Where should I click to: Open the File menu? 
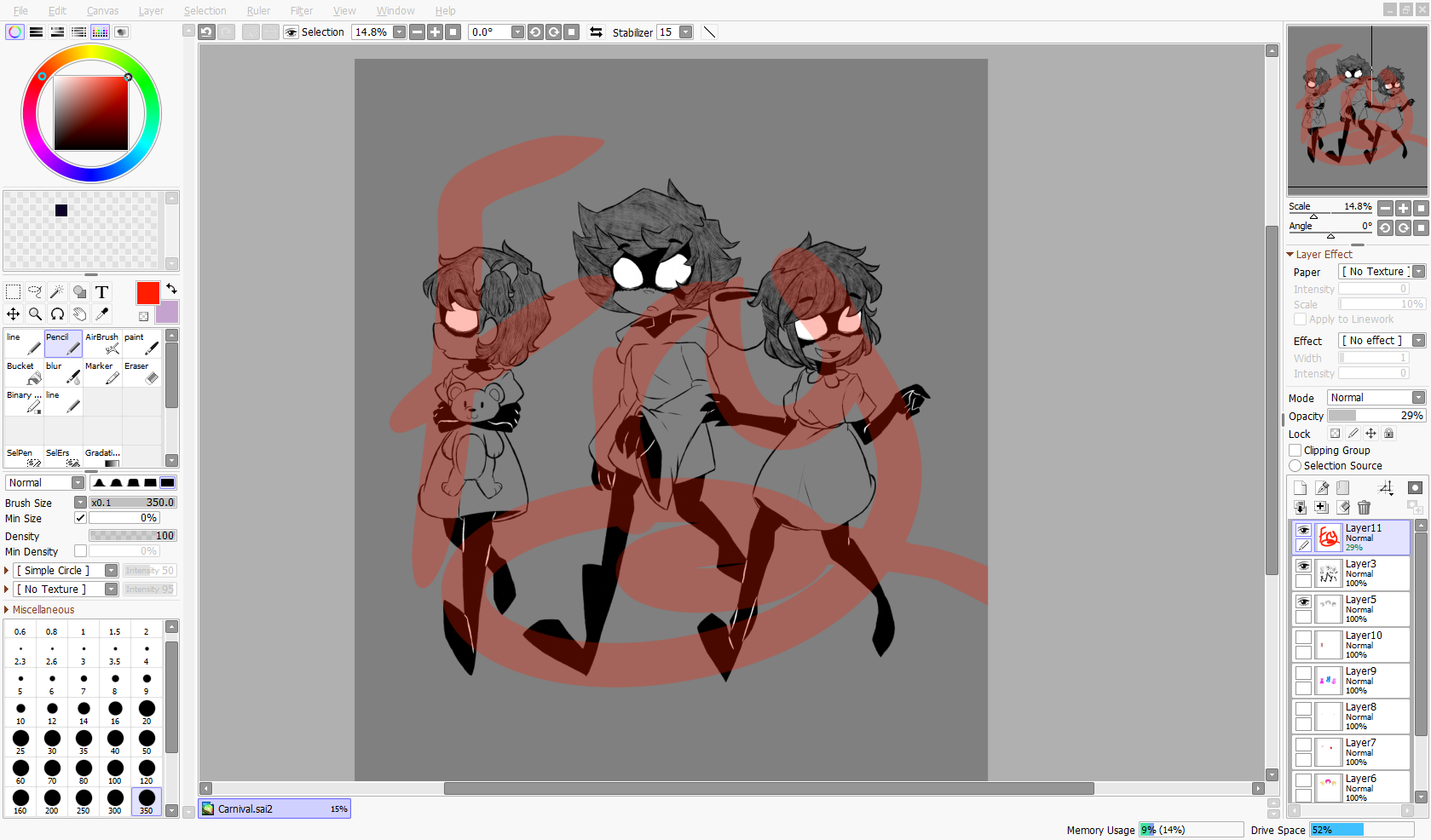tap(20, 11)
